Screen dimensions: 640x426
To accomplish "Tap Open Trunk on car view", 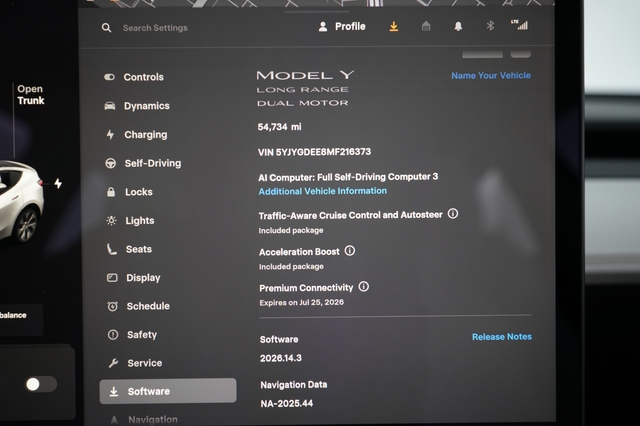I will pos(30,95).
